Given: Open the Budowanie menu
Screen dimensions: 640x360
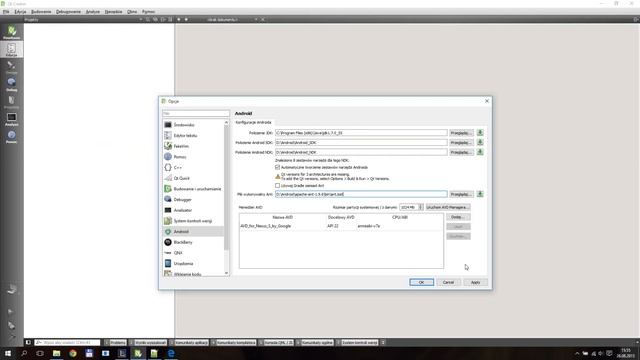Looking at the screenshot, I should point(41,12).
